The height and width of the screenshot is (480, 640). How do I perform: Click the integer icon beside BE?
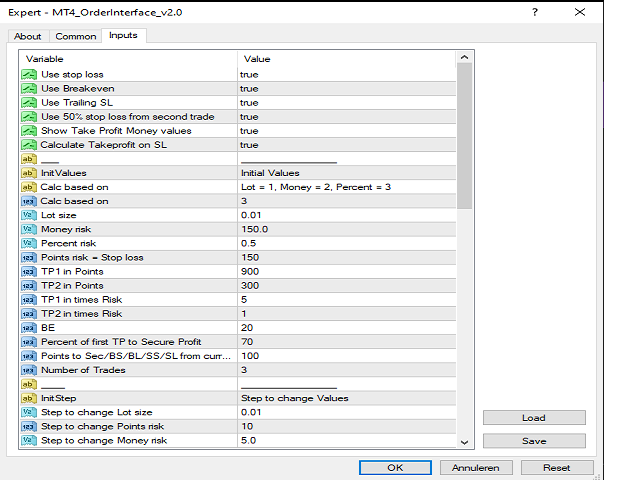(29, 328)
